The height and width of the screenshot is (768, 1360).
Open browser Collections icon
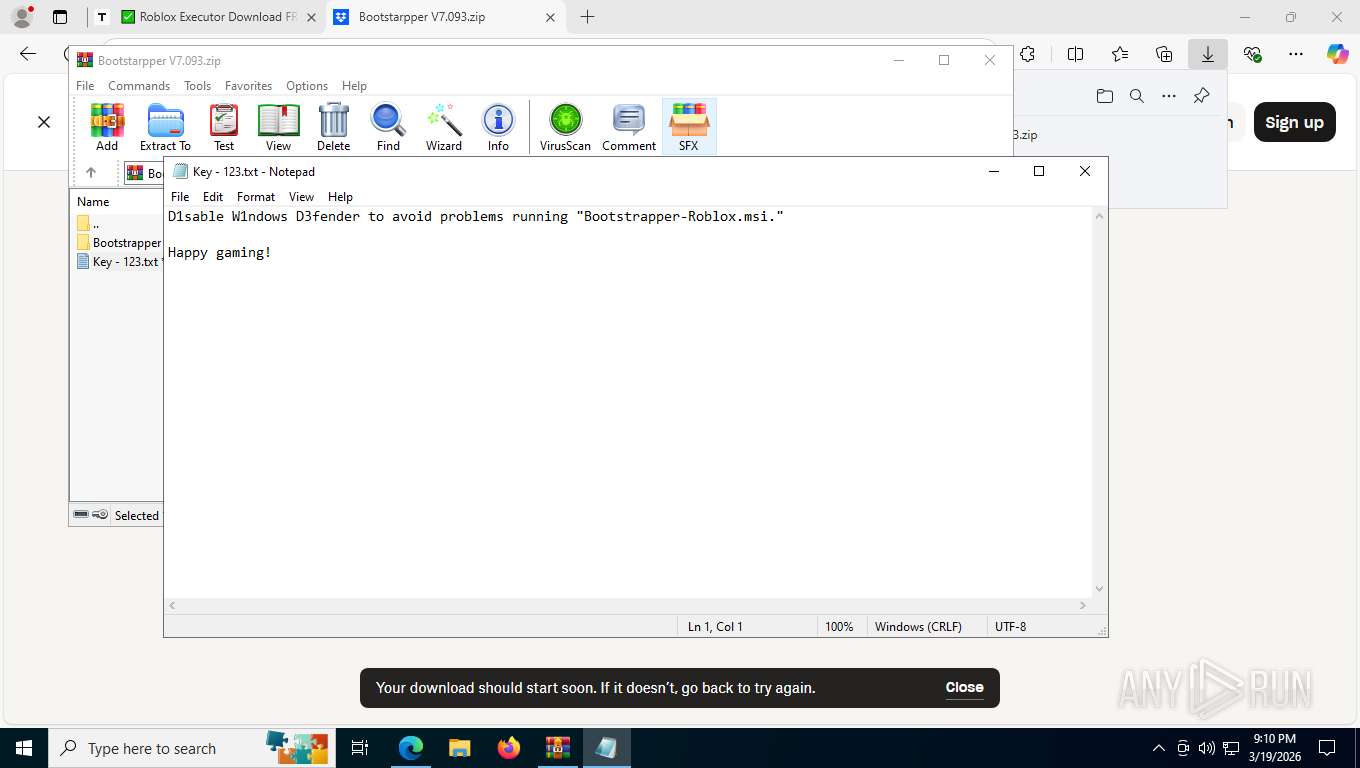coord(1164,54)
